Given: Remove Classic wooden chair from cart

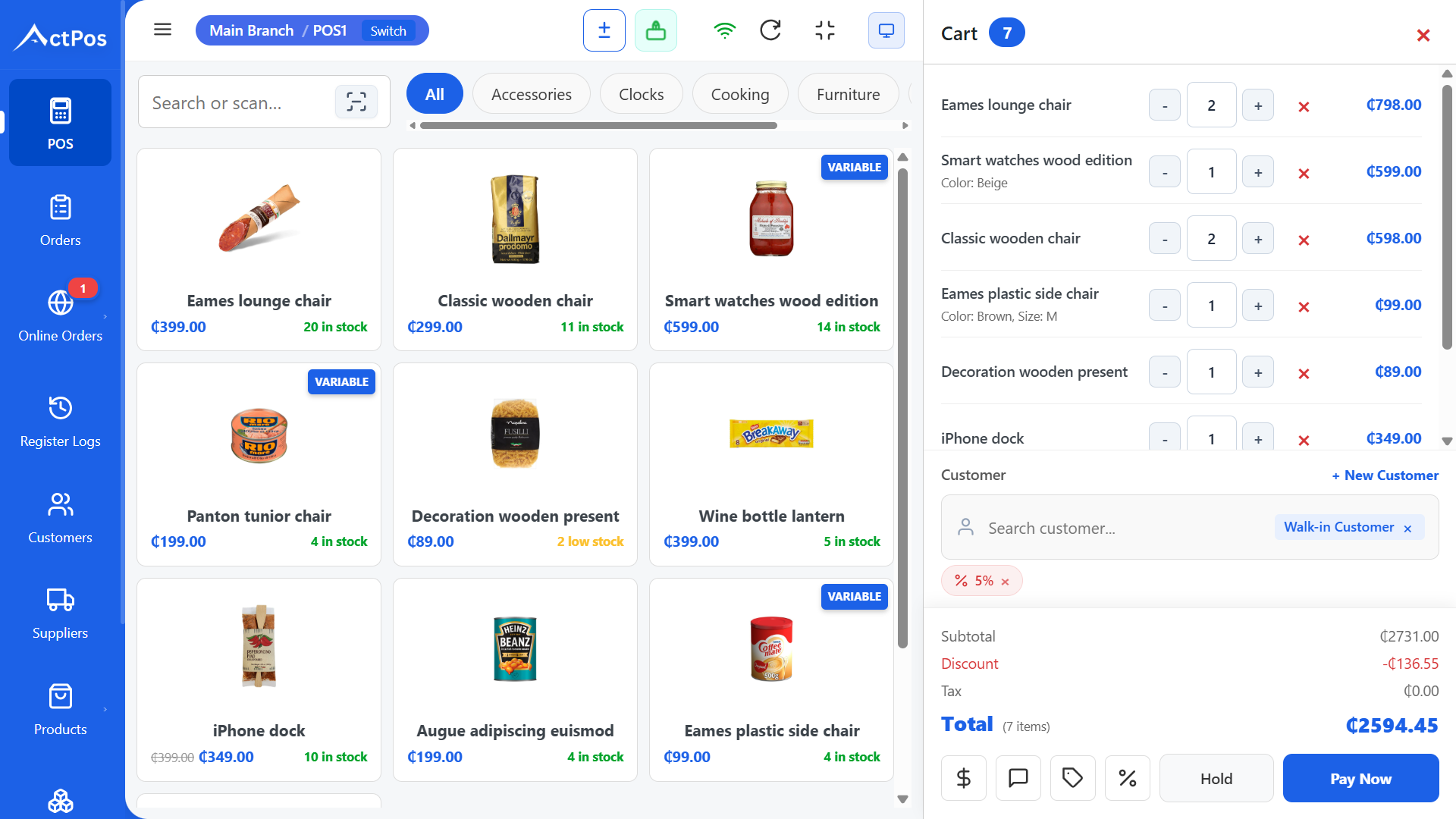Looking at the screenshot, I should click(x=1304, y=240).
